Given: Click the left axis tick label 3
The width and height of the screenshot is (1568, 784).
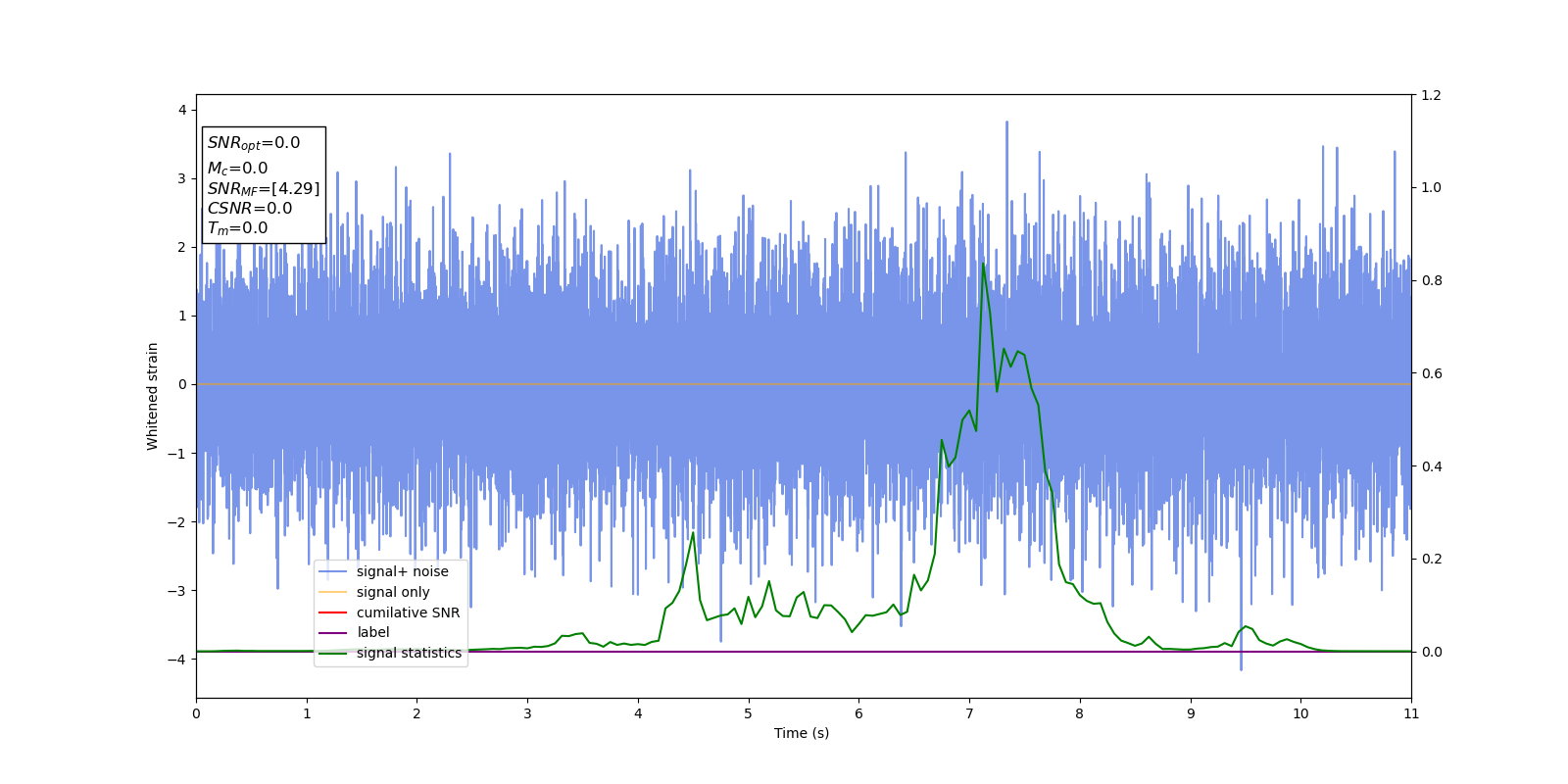Looking at the screenshot, I should click(182, 178).
